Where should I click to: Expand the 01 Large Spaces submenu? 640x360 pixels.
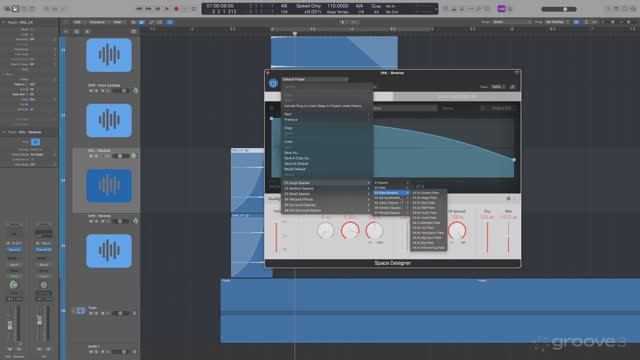[x=327, y=183]
